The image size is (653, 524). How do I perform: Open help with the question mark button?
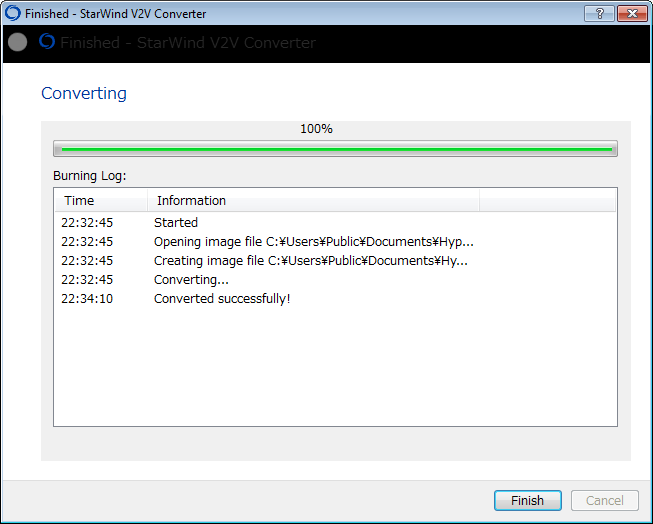point(598,12)
